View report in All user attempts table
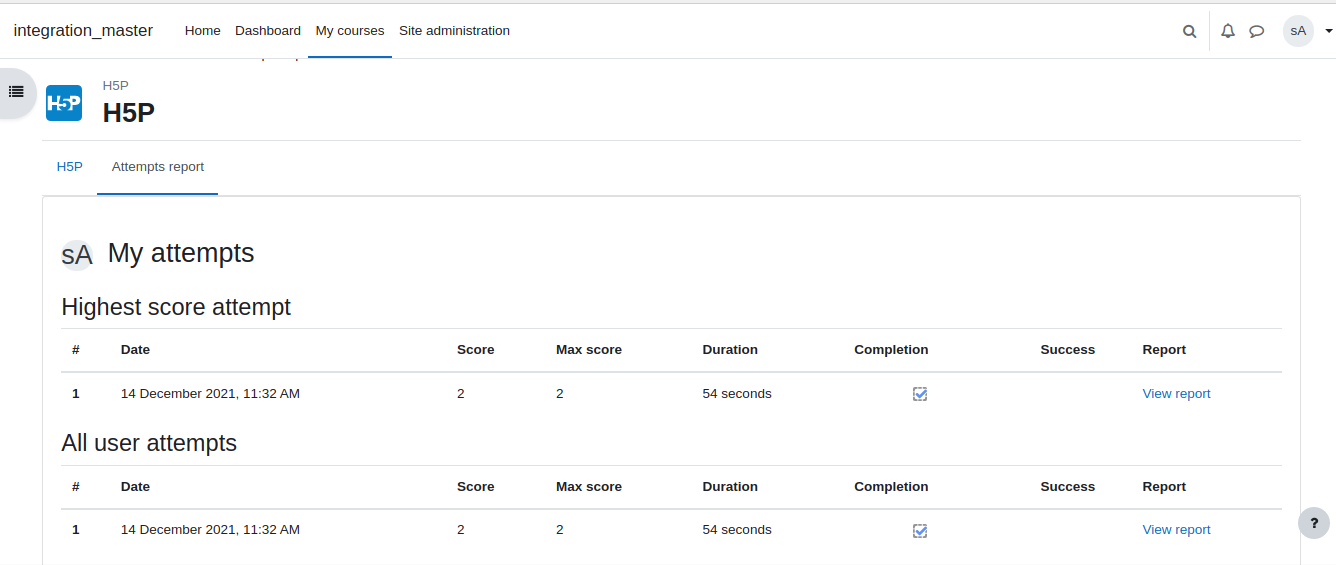The width and height of the screenshot is (1336, 565). tap(1176, 530)
